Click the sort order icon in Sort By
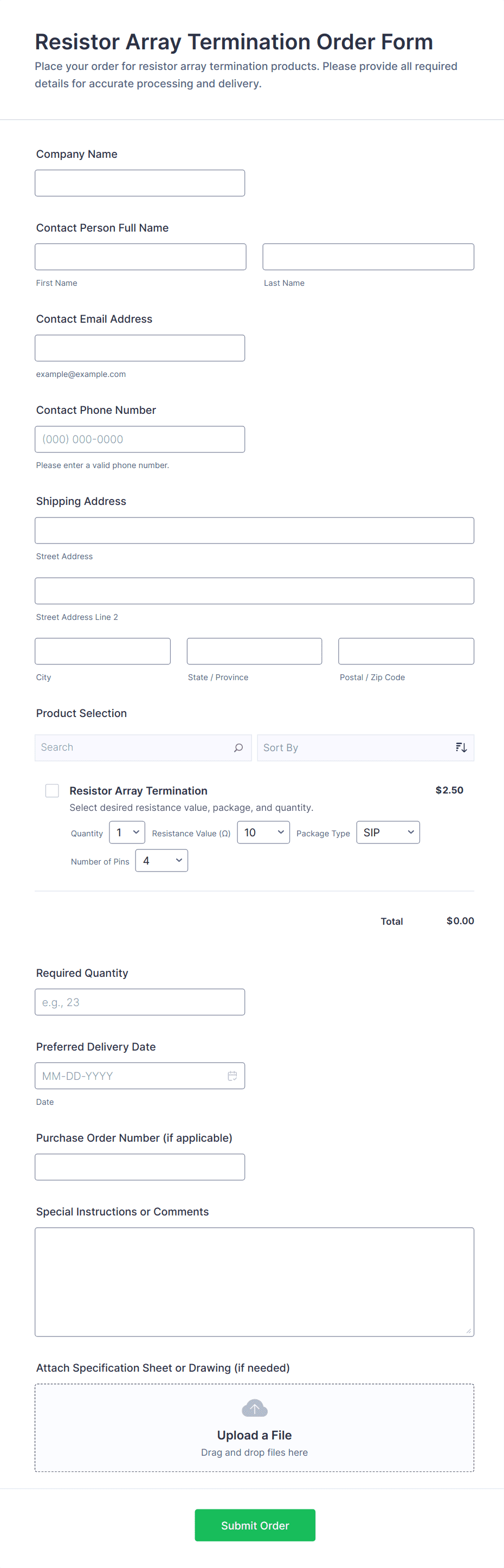The image size is (504, 1568). coord(461,747)
